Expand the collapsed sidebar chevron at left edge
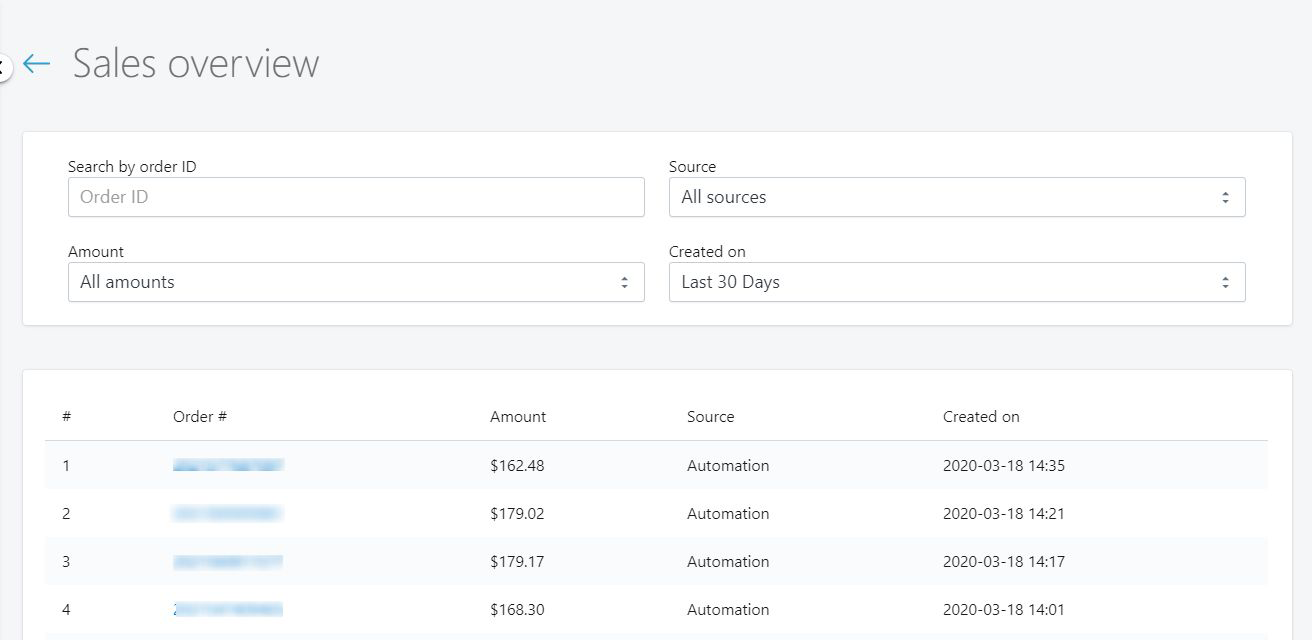Image resolution: width=1312 pixels, height=640 pixels. [4, 67]
